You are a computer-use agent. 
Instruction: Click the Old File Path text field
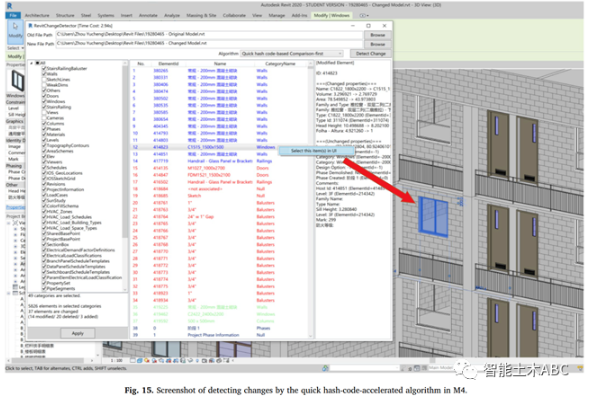209,34
